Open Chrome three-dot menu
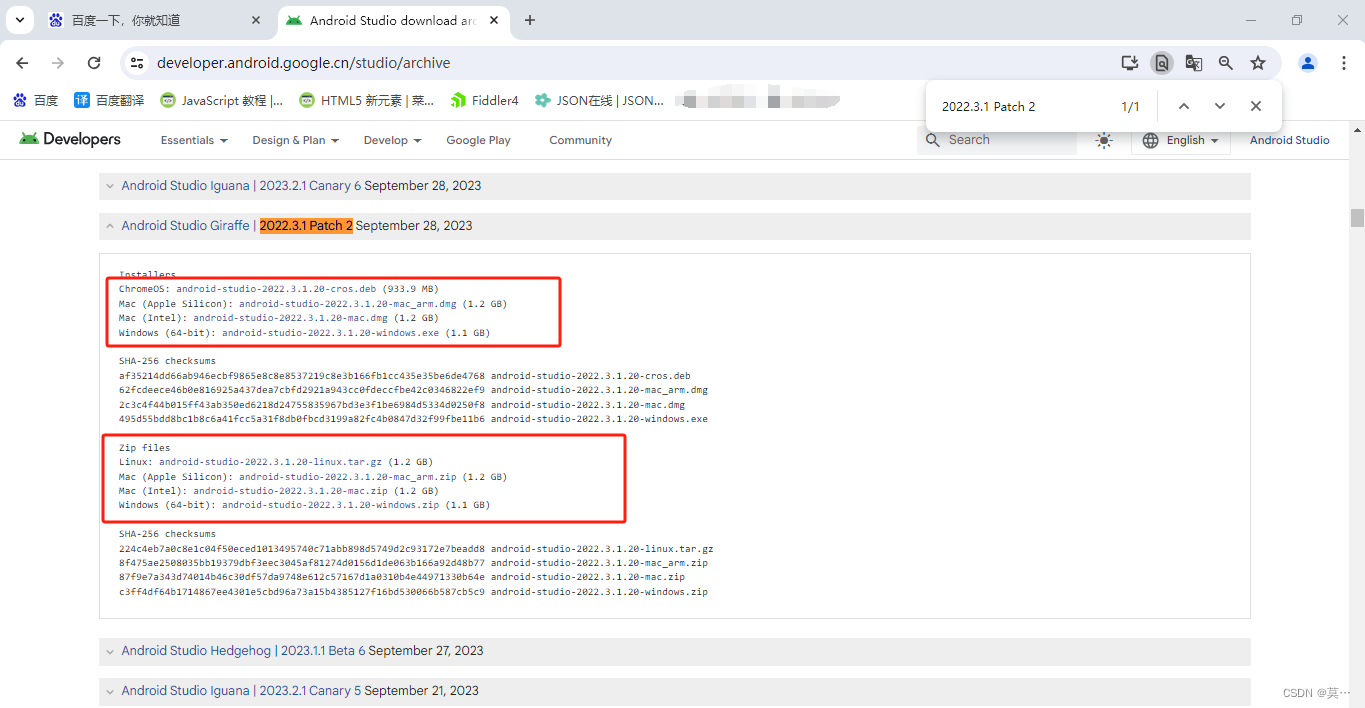This screenshot has height=708, width=1365. [1343, 63]
